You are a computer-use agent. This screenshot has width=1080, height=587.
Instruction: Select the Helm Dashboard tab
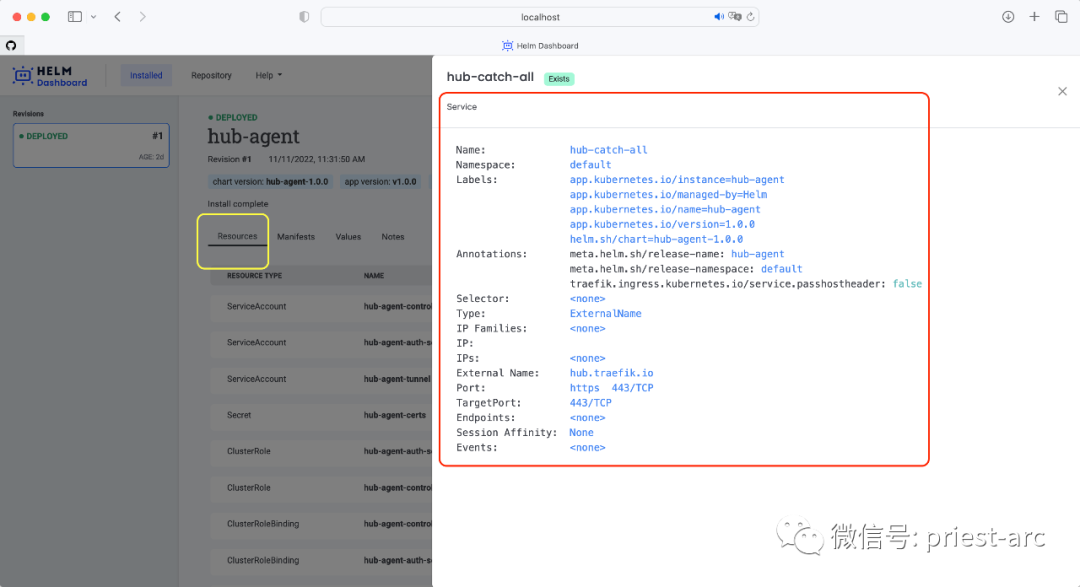[x=540, y=45]
